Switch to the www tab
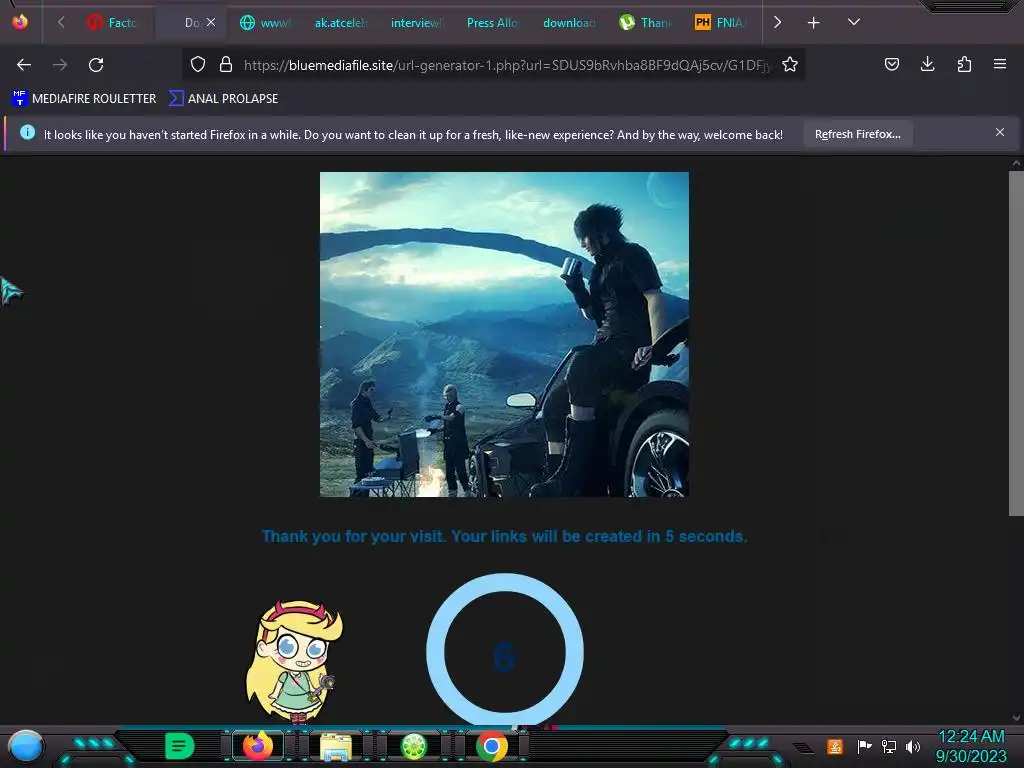The image size is (1024, 768). pos(265,23)
